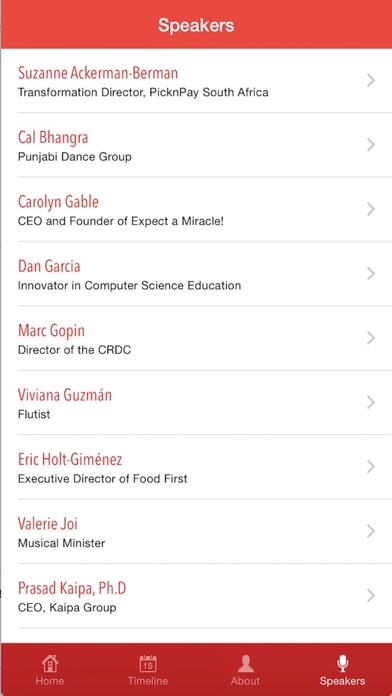Tap arrow in Eric Holt-Giménez row
The height and width of the screenshot is (696, 392).
[x=371, y=467]
